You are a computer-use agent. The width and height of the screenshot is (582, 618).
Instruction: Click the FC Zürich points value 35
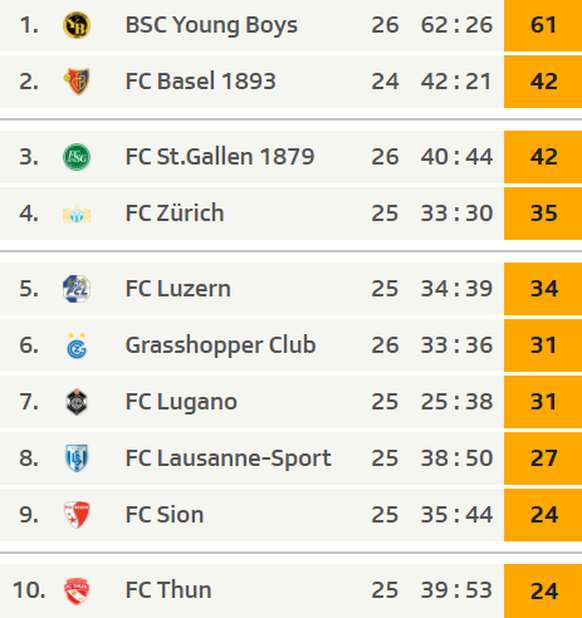point(543,213)
